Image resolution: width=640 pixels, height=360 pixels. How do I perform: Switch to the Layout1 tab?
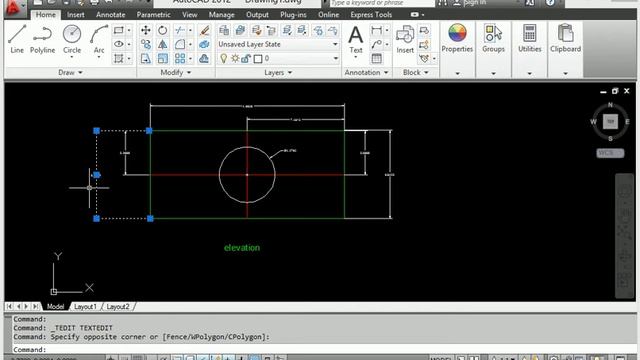(85, 307)
